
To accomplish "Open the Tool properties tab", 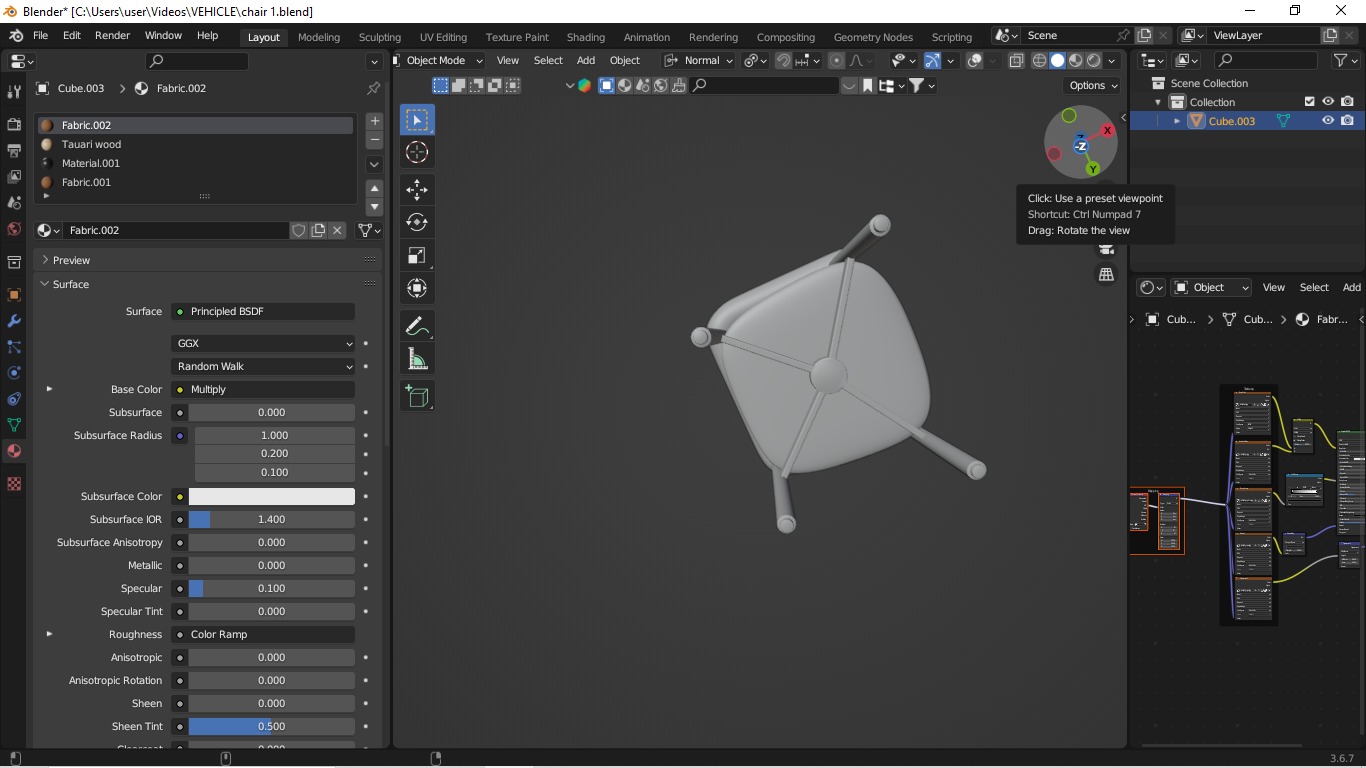I will click(14, 92).
